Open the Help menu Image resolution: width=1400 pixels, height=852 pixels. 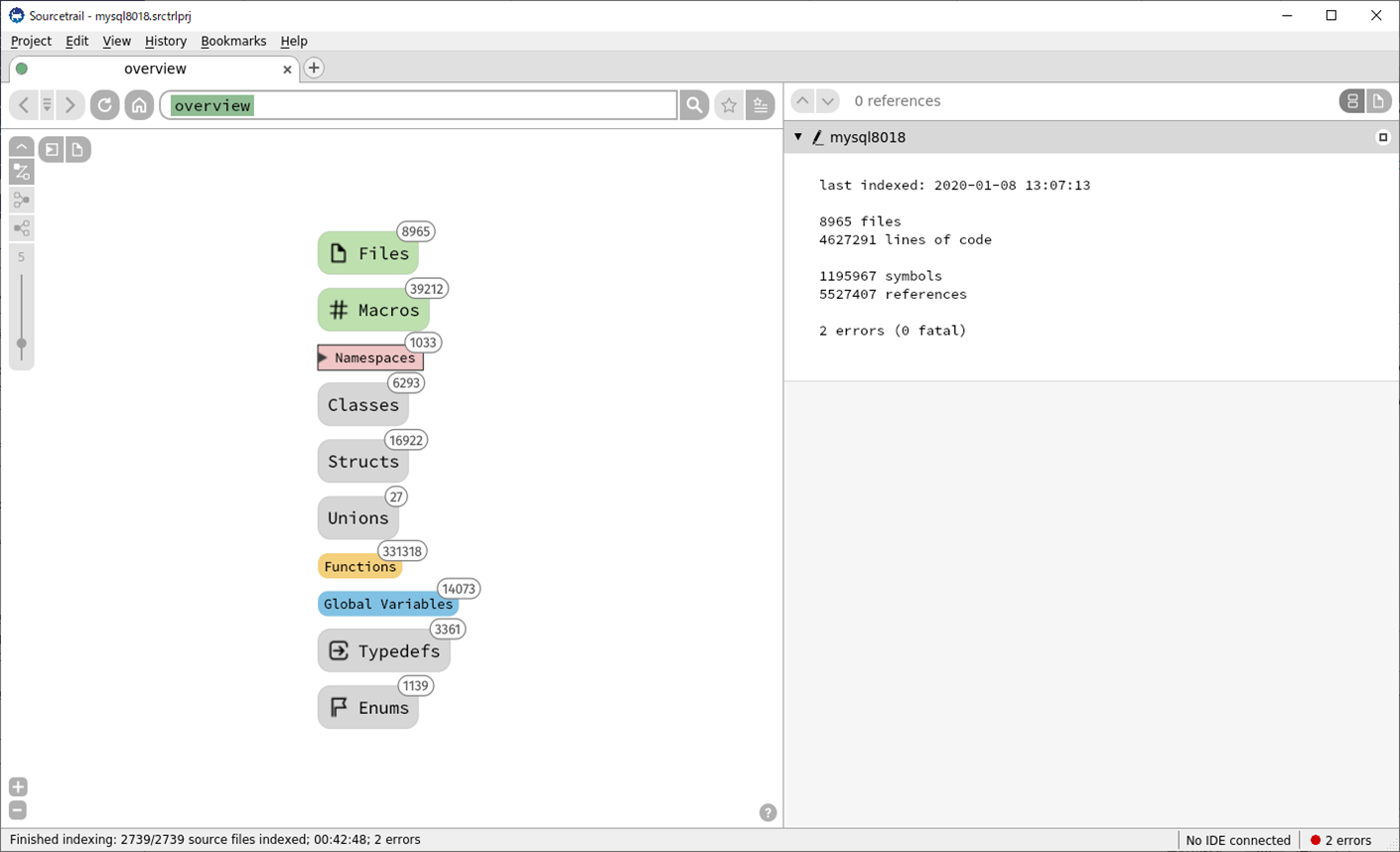[x=294, y=41]
